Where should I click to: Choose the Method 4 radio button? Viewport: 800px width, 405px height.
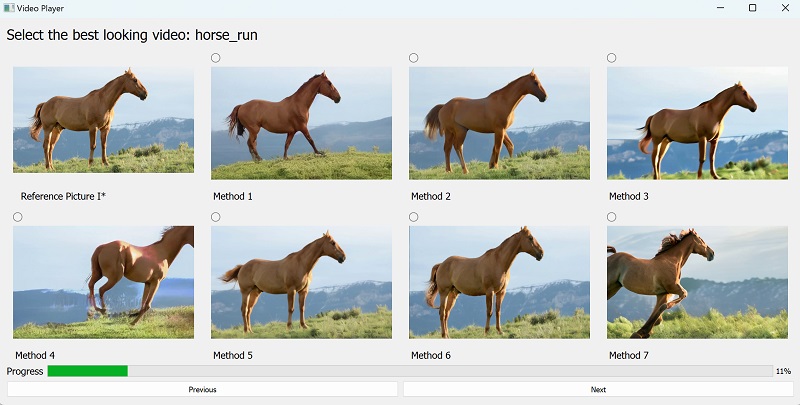point(18,217)
